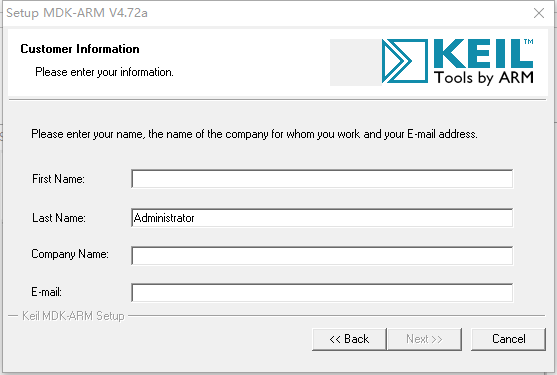Click the "Last Name:" label
Image resolution: width=557 pixels, height=375 pixels.
point(59,218)
